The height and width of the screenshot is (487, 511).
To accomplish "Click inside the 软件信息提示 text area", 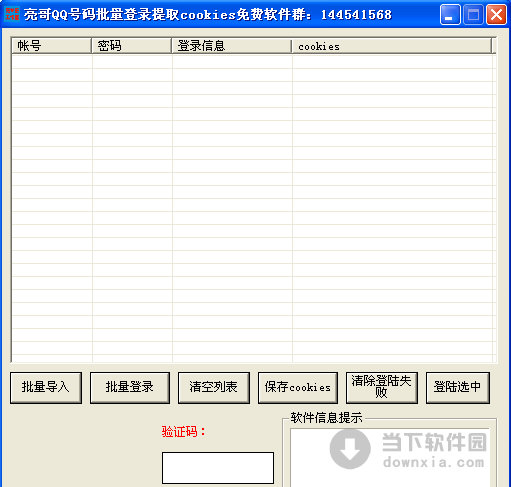I will [x=390, y=457].
